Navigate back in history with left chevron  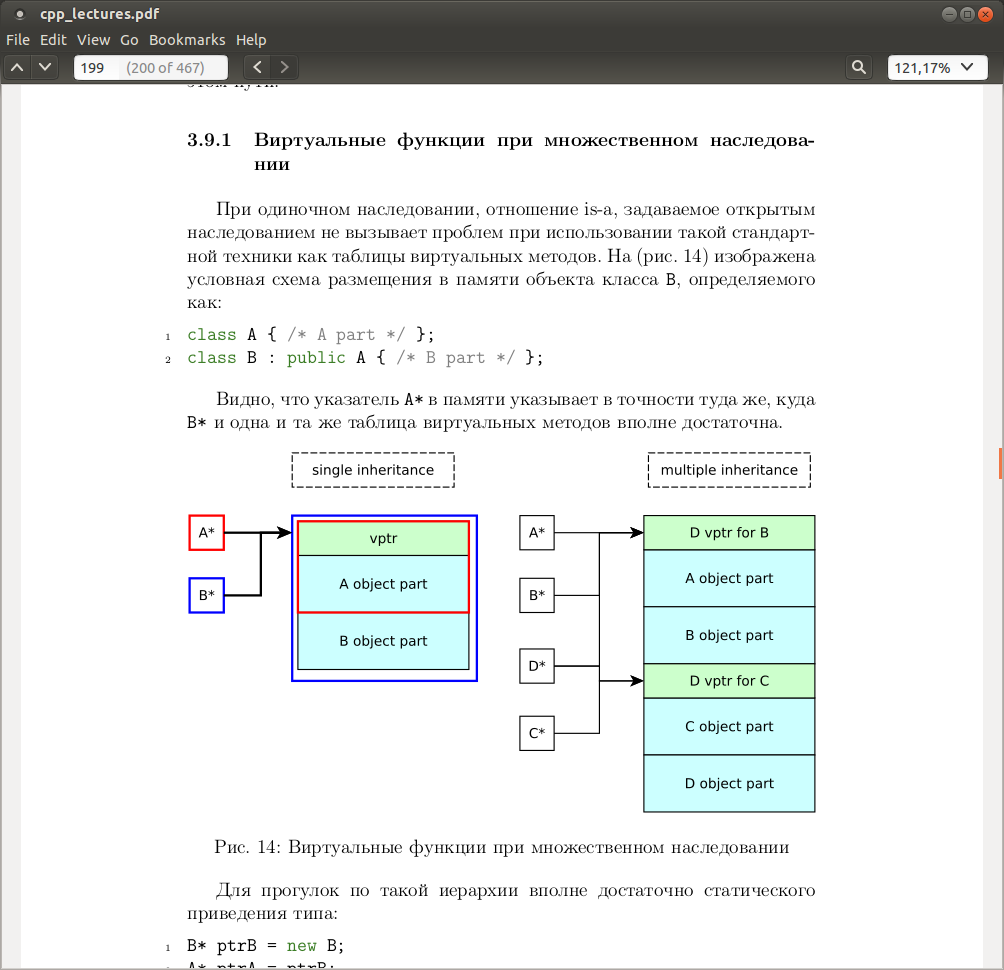[x=257, y=67]
